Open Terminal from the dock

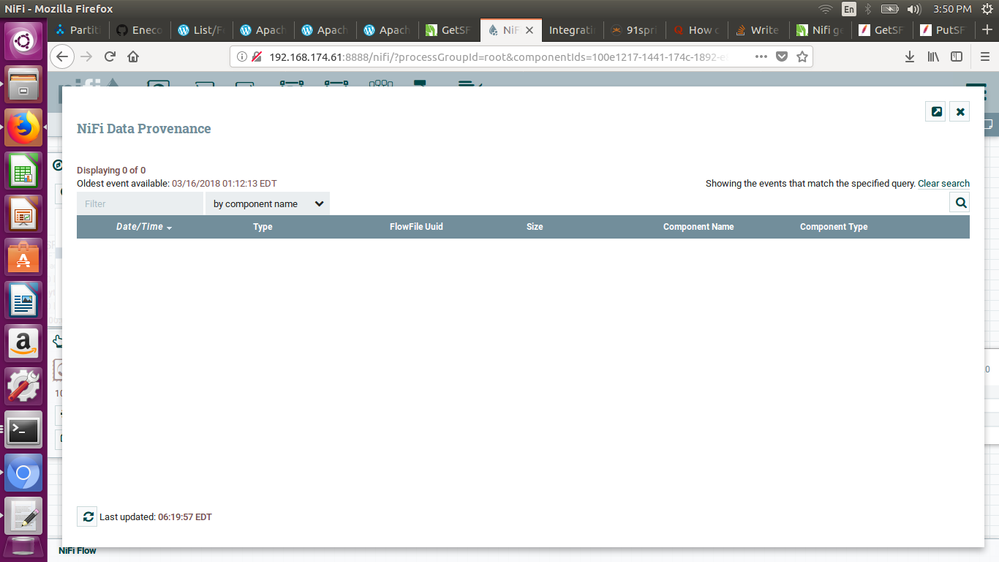[23, 430]
